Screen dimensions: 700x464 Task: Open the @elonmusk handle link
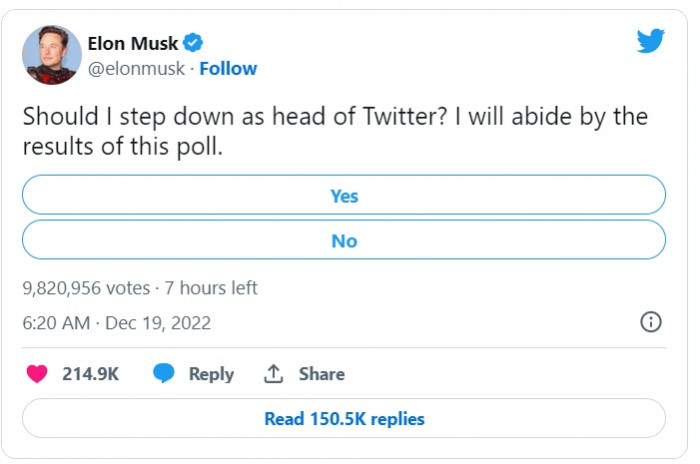click(138, 69)
